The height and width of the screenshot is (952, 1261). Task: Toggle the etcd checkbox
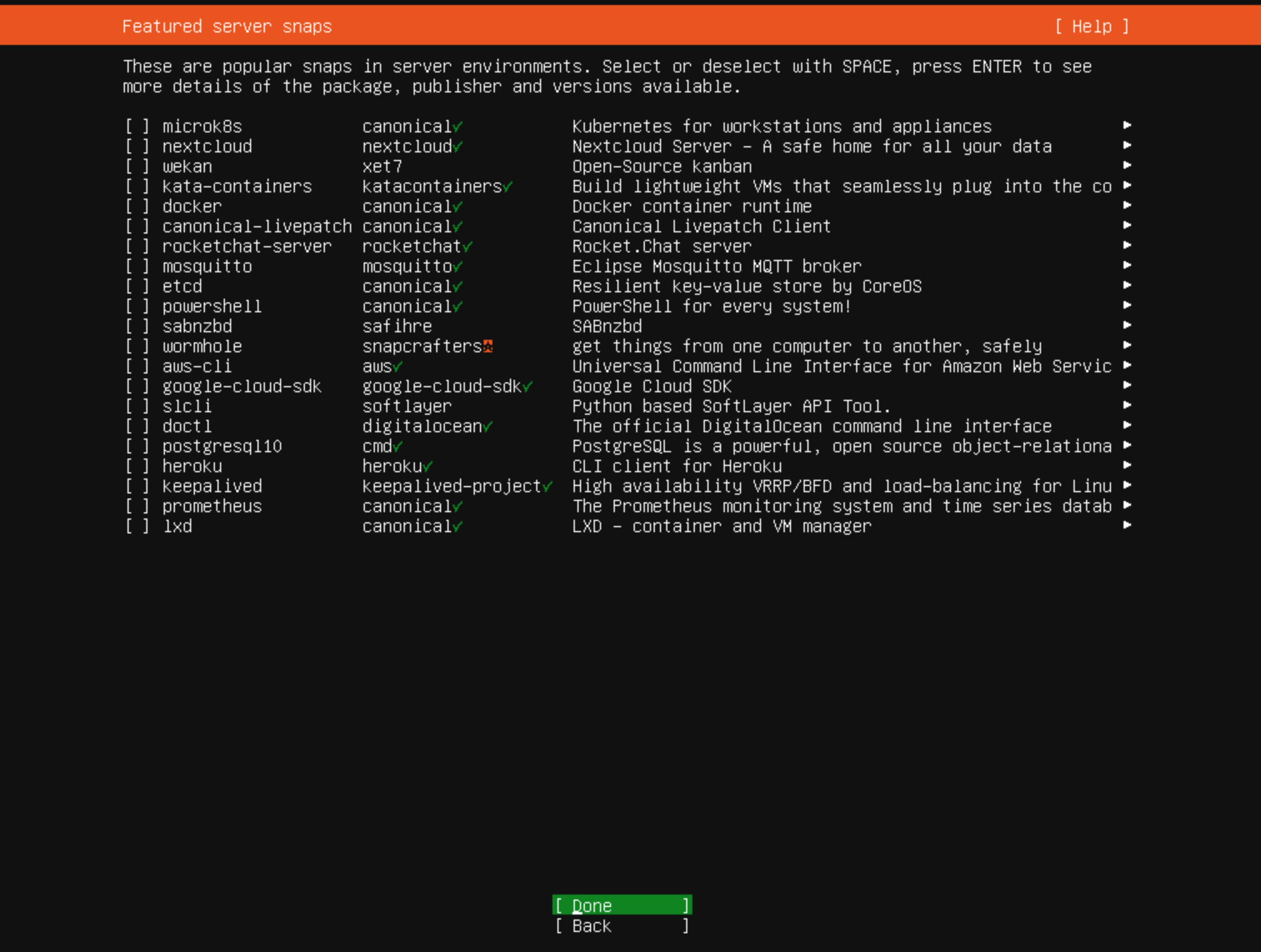pos(137,287)
